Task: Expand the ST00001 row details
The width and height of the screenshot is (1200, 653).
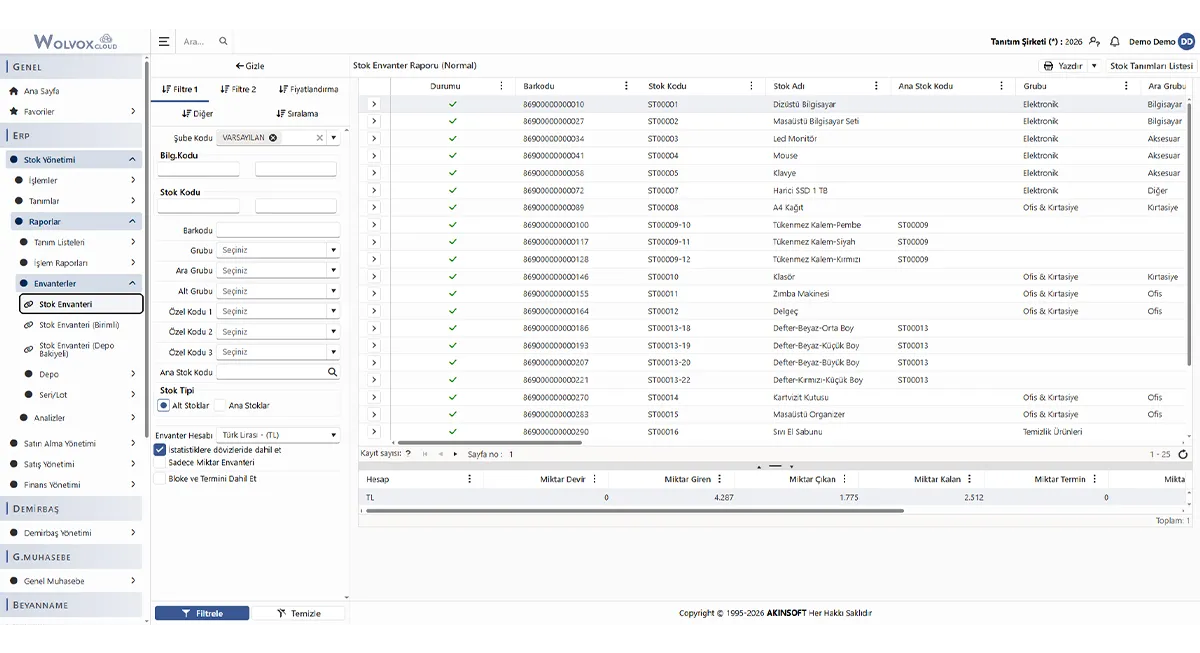Action: pos(374,104)
